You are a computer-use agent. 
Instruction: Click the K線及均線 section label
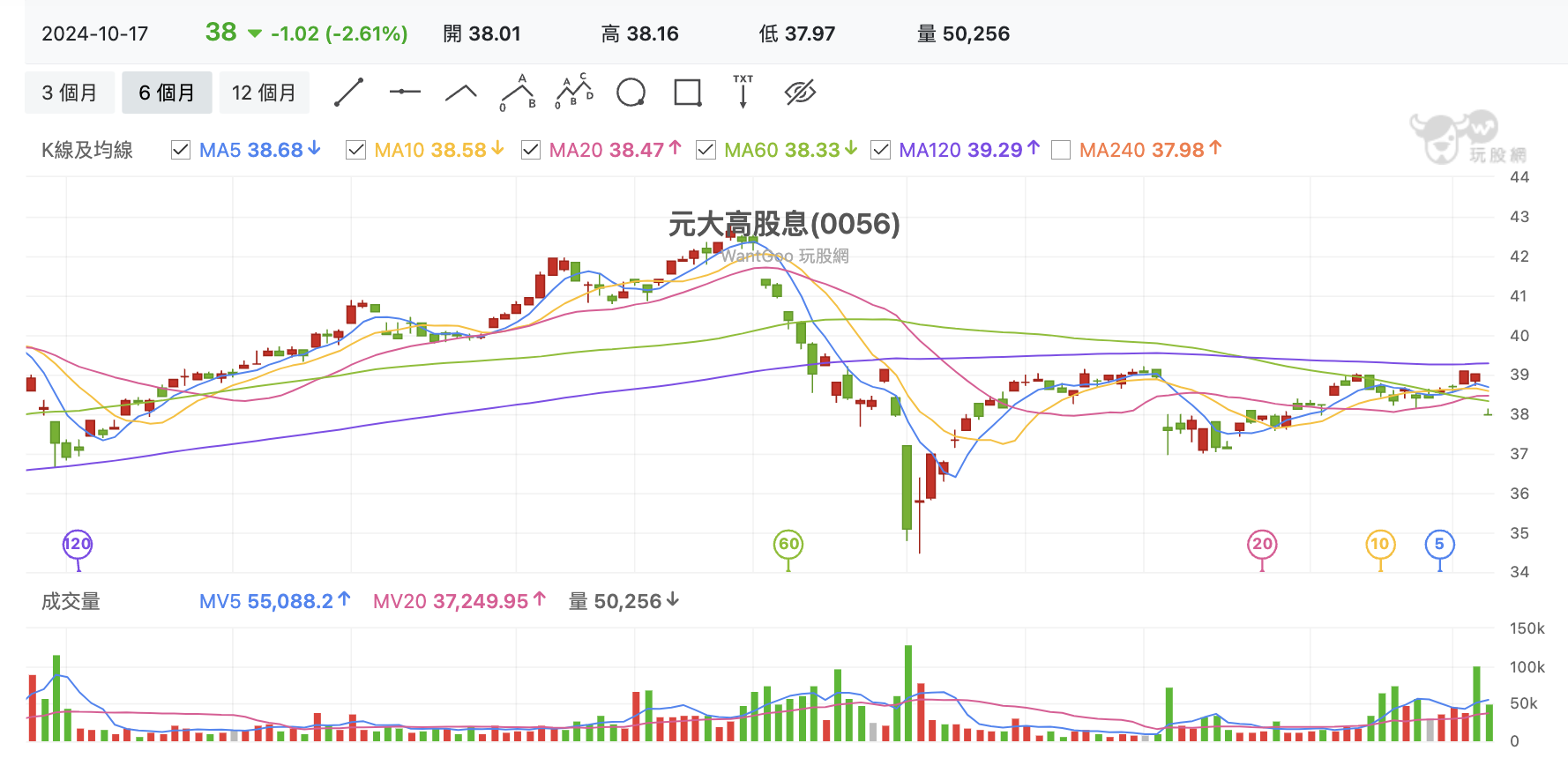[x=87, y=150]
